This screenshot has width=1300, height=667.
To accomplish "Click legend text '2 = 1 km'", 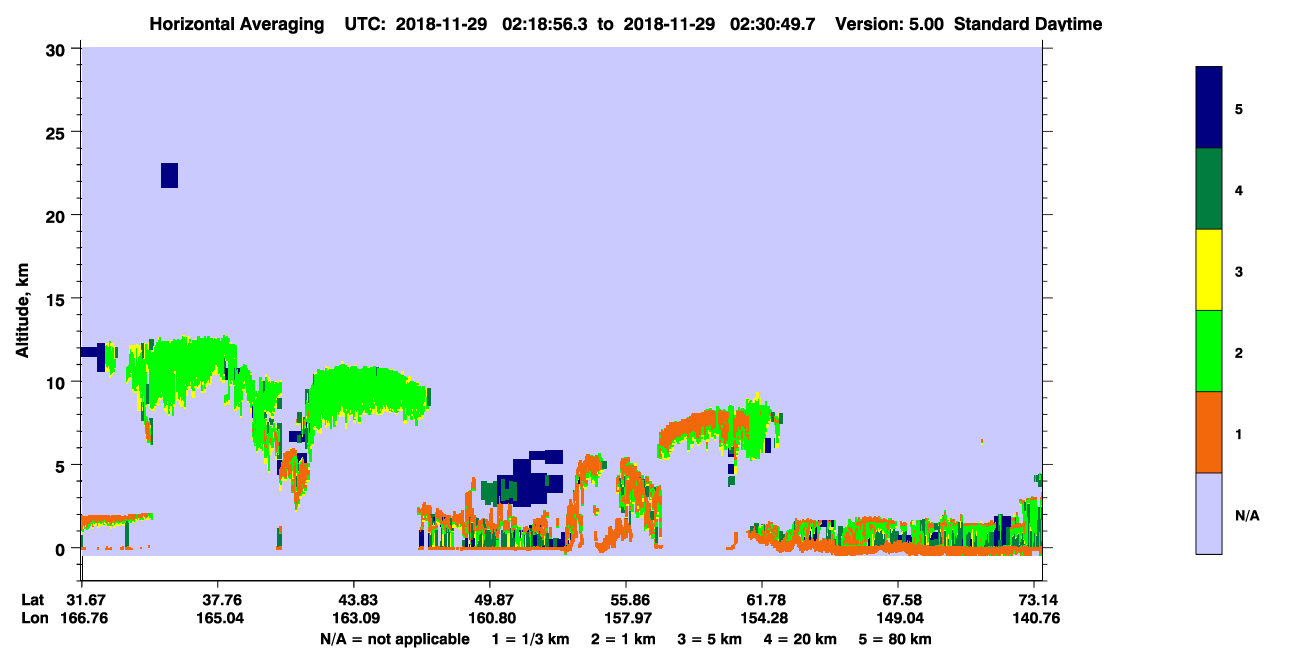I will (623, 639).
